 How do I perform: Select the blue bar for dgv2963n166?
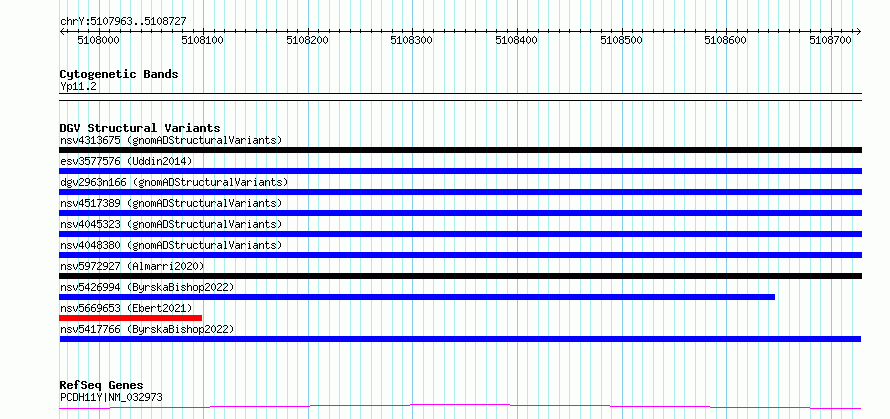[460, 192]
